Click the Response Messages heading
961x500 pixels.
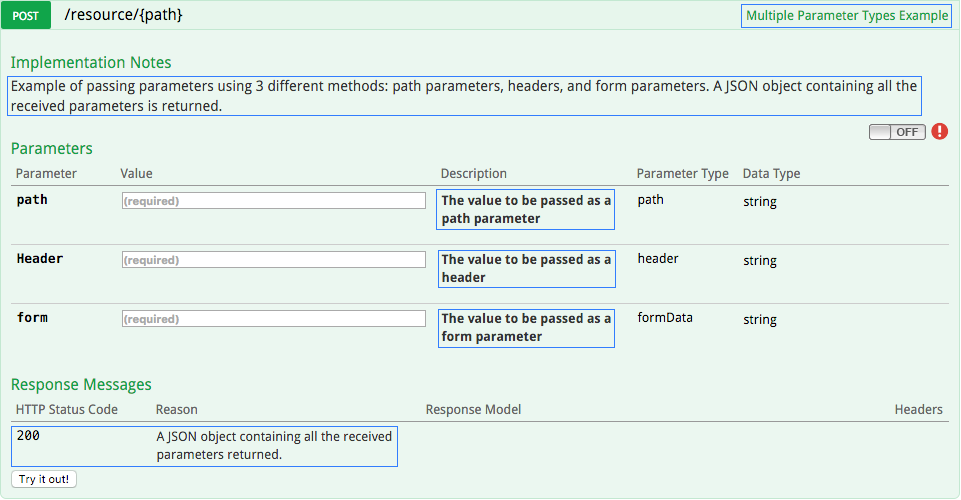click(x=81, y=384)
